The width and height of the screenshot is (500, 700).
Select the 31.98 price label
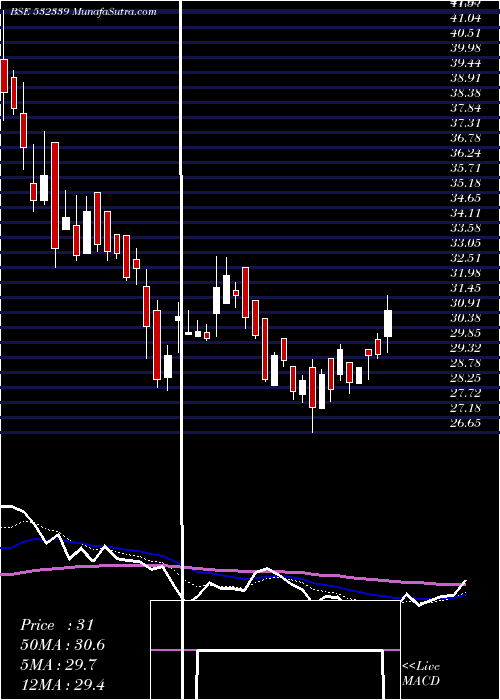[465, 273]
